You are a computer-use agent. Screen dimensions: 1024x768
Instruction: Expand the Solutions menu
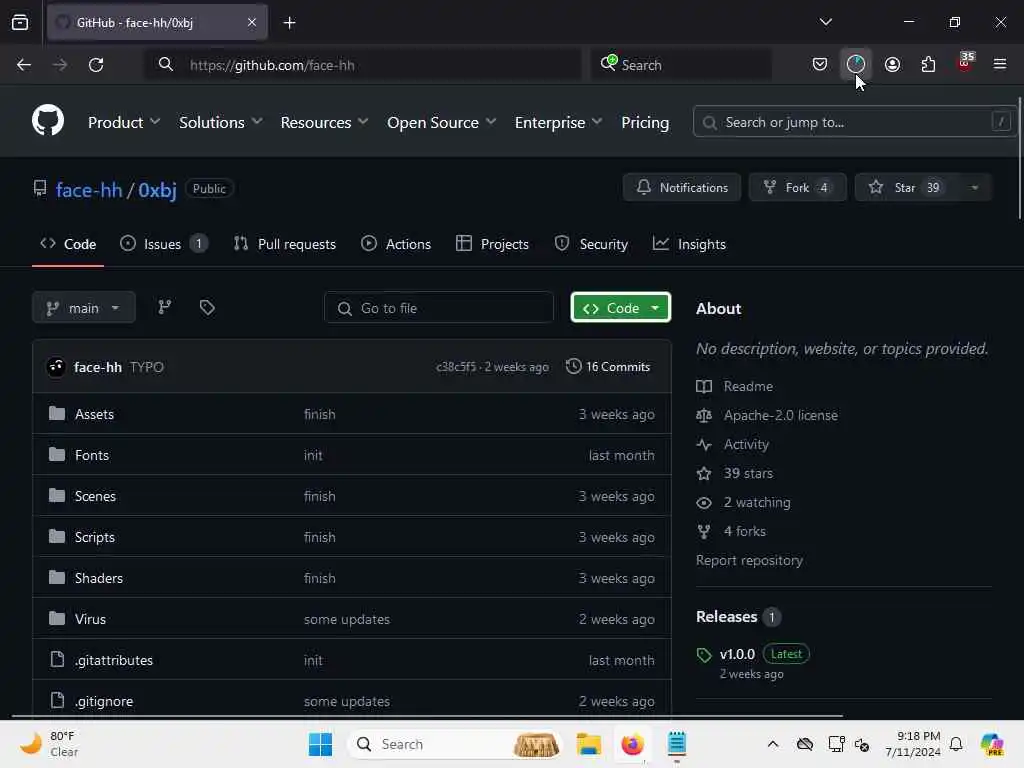pos(221,122)
